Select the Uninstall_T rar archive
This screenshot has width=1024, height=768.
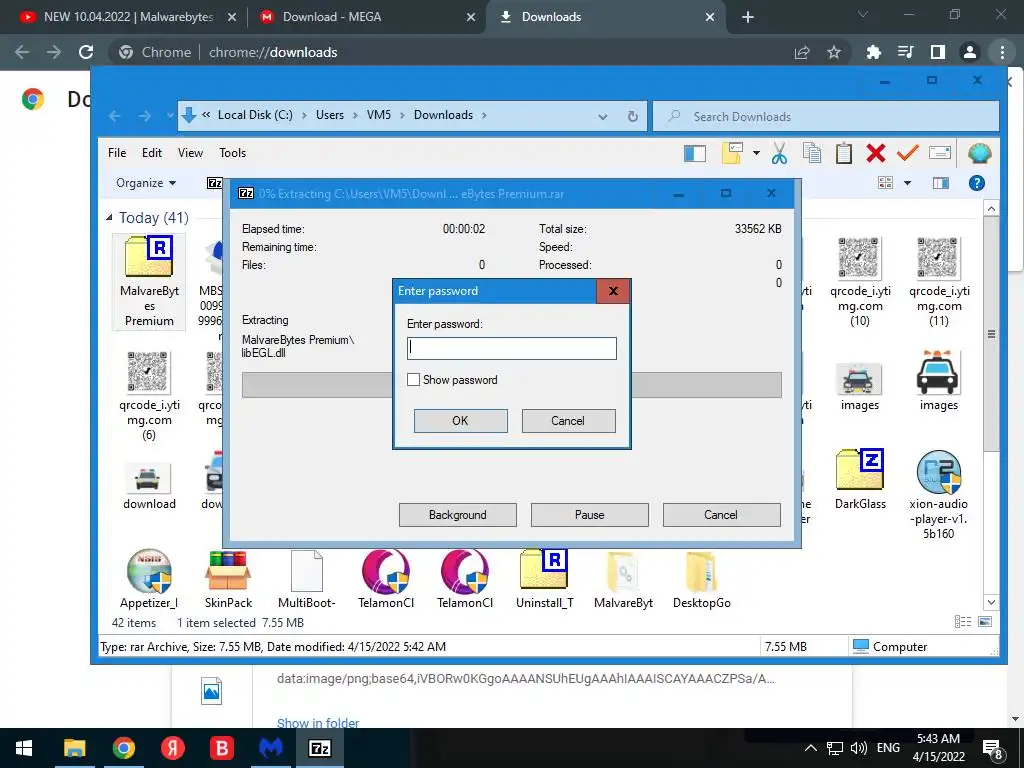click(x=545, y=579)
